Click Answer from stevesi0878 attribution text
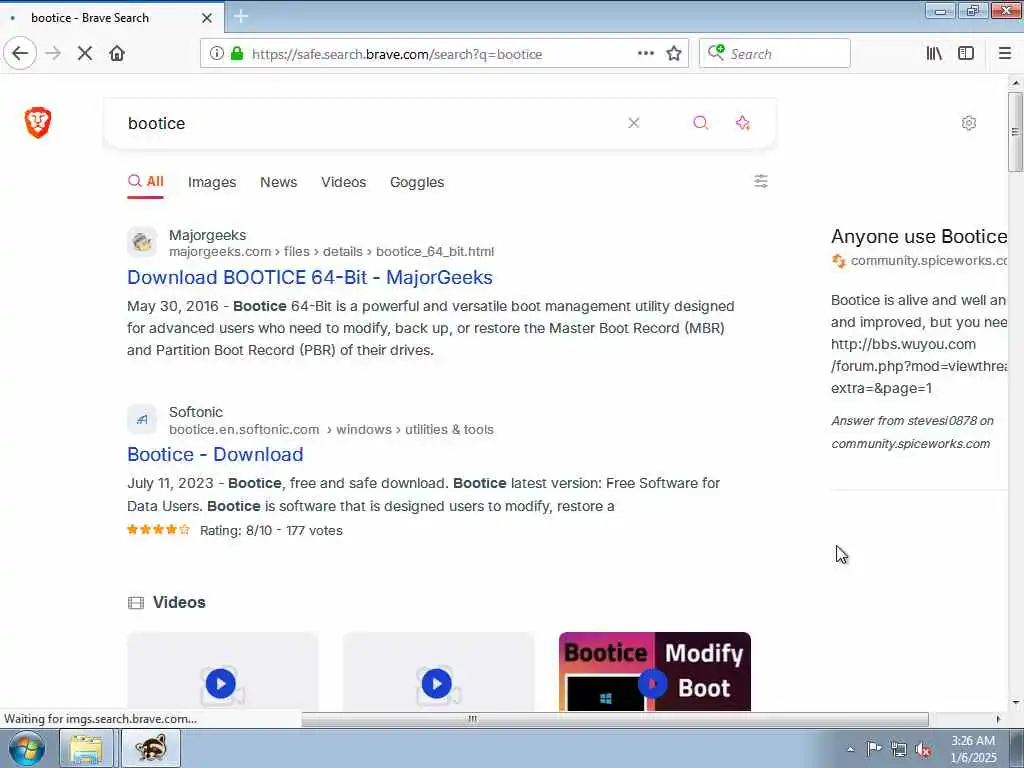 tap(912, 432)
